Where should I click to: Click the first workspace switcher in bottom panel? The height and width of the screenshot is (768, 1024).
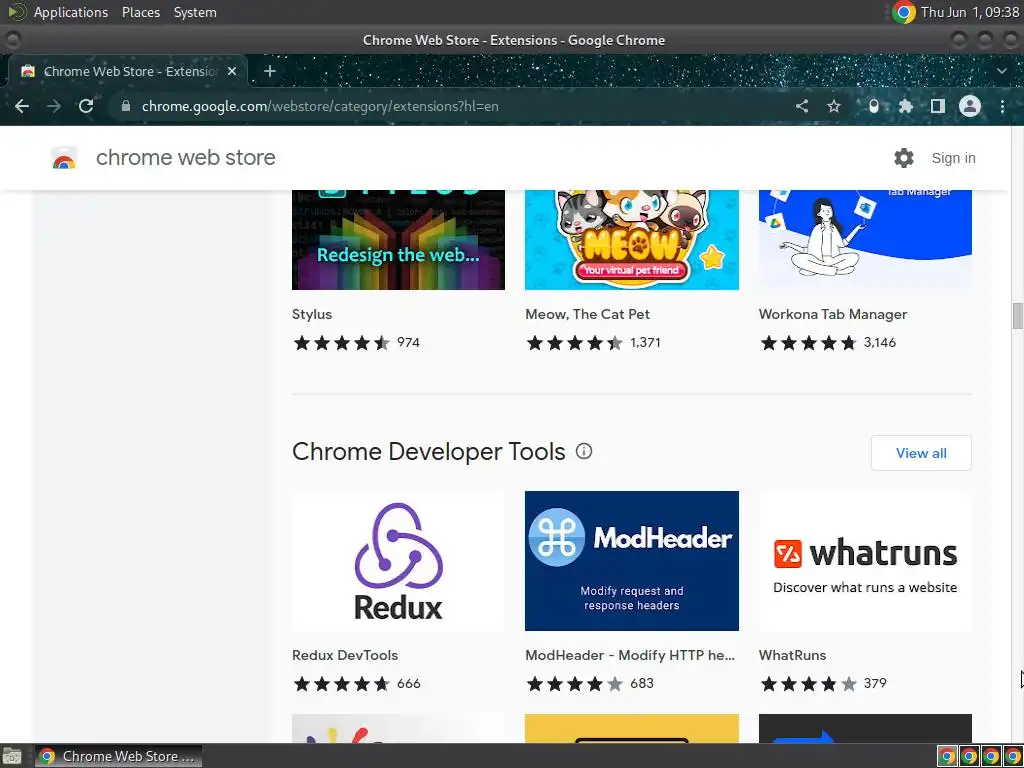pyautogui.click(x=946, y=756)
